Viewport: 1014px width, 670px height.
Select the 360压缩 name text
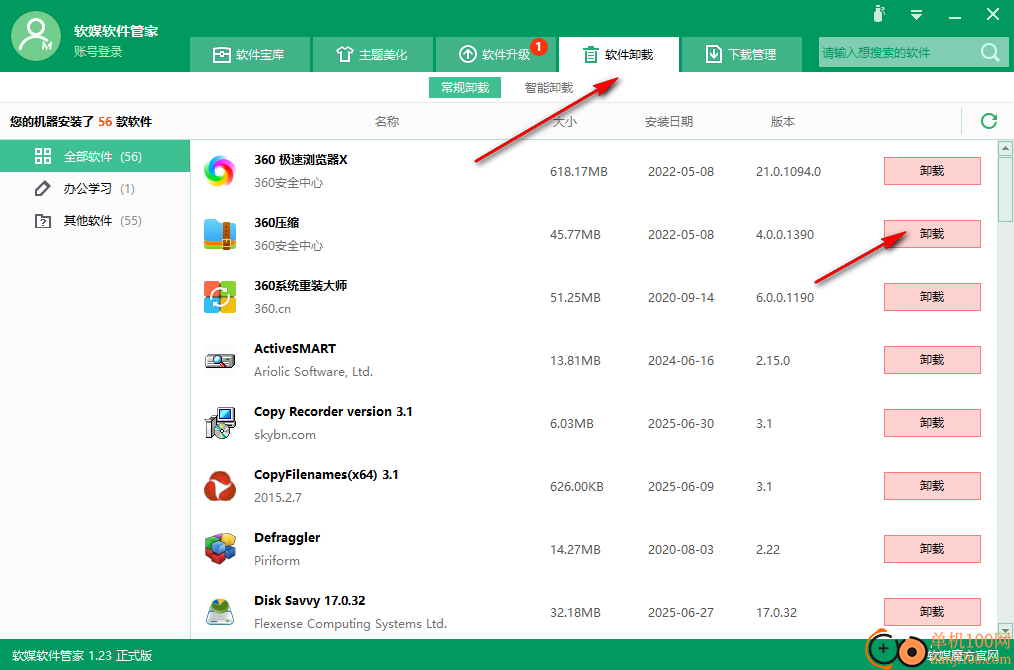[x=277, y=222]
